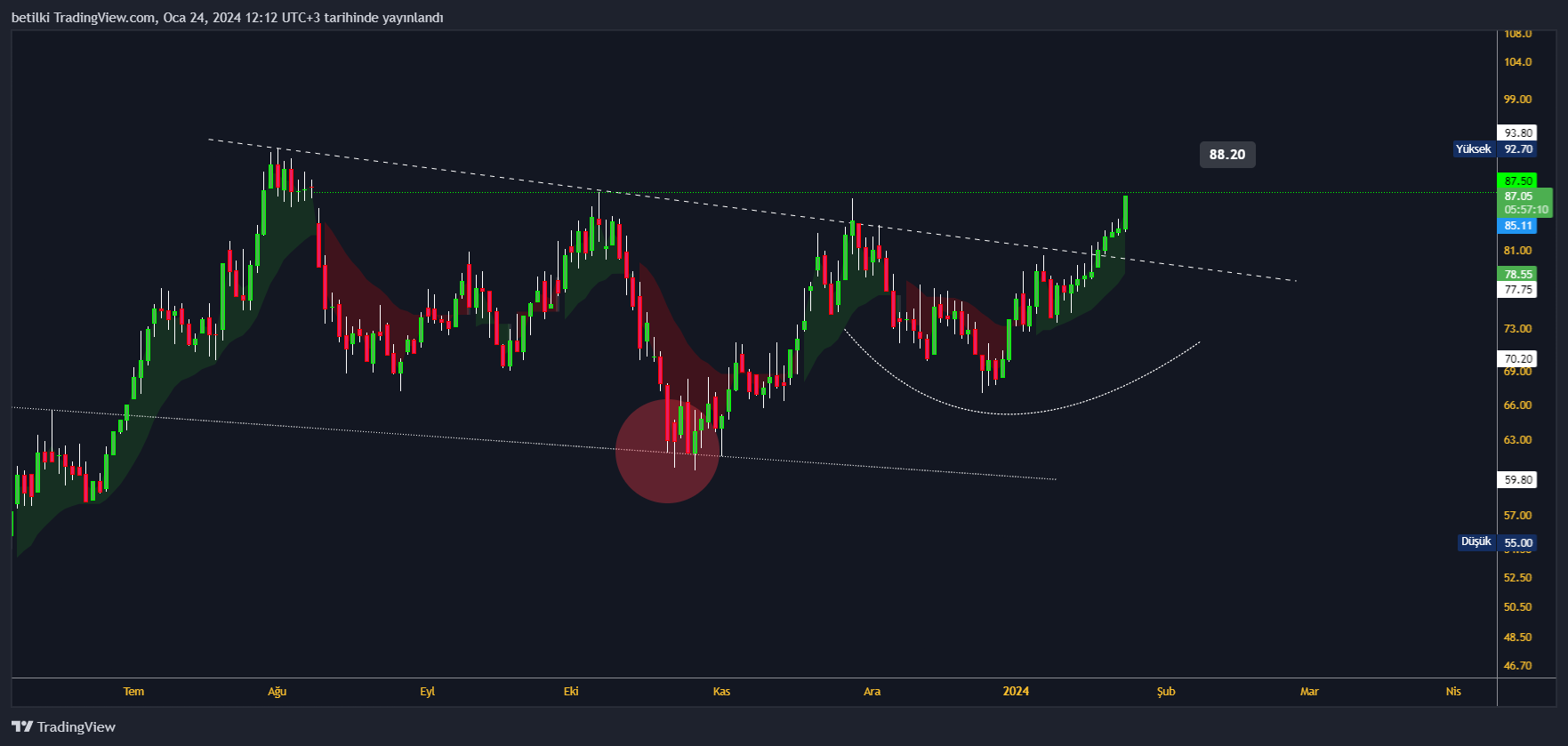Click the red circle highlight on the chart
The width and height of the screenshot is (1568, 746).
[667, 451]
